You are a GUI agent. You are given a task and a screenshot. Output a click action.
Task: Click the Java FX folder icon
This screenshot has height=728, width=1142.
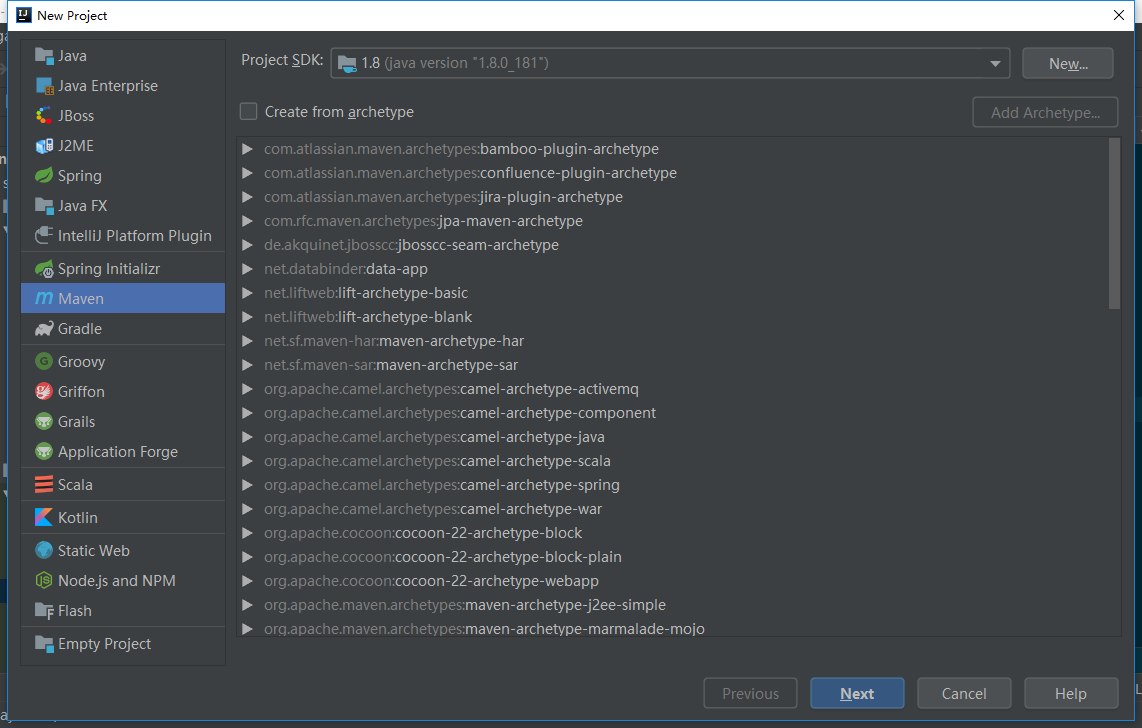pos(44,206)
